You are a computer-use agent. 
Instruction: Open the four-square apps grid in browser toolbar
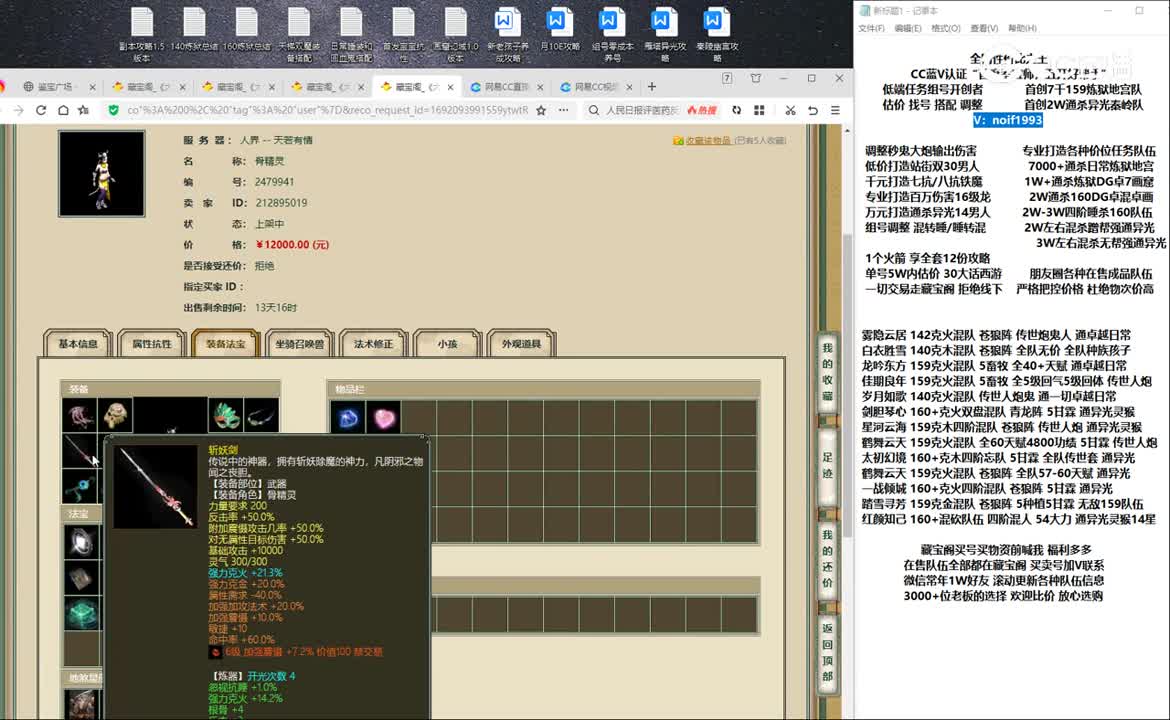click(759, 110)
